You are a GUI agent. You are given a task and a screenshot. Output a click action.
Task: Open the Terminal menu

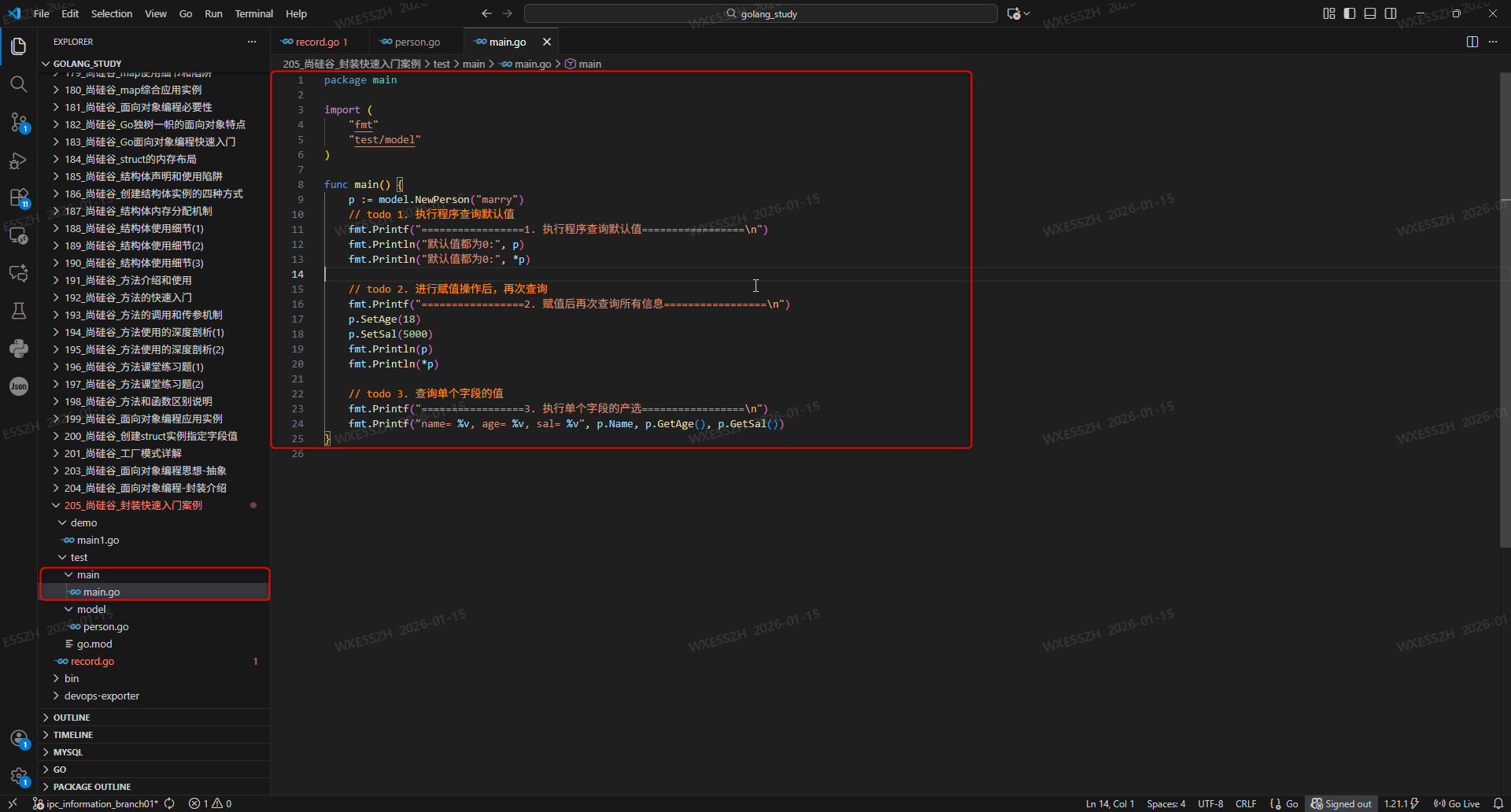254,13
